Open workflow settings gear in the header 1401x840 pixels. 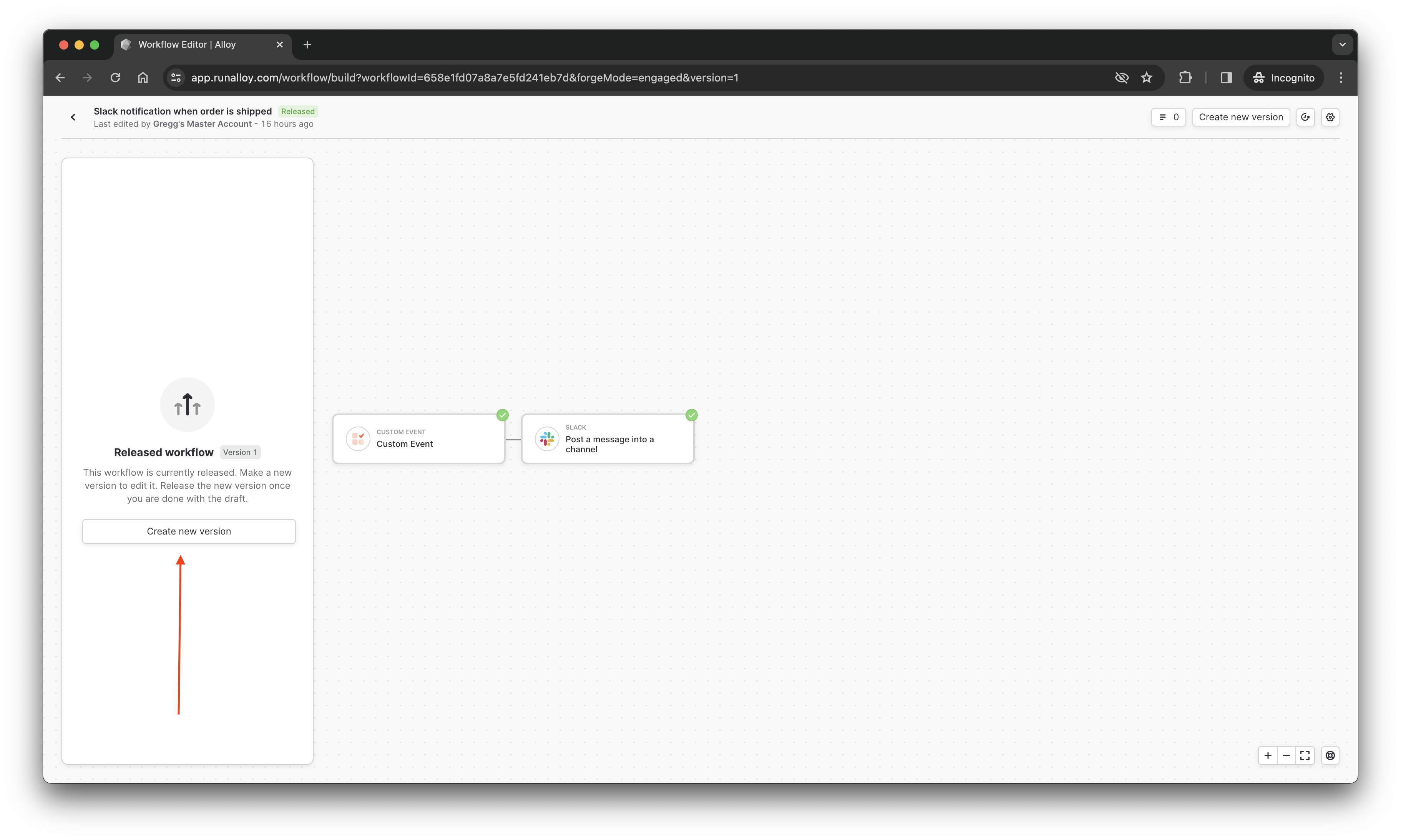1330,117
